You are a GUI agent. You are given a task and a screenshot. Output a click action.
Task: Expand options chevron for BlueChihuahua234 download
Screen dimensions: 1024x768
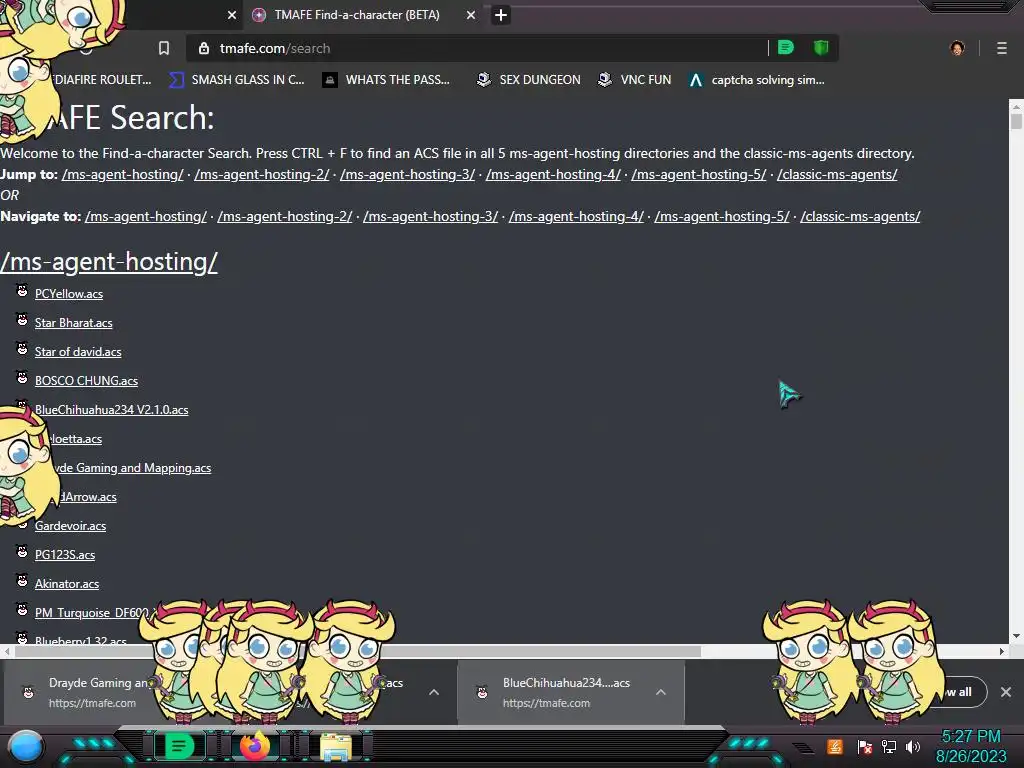coord(661,692)
